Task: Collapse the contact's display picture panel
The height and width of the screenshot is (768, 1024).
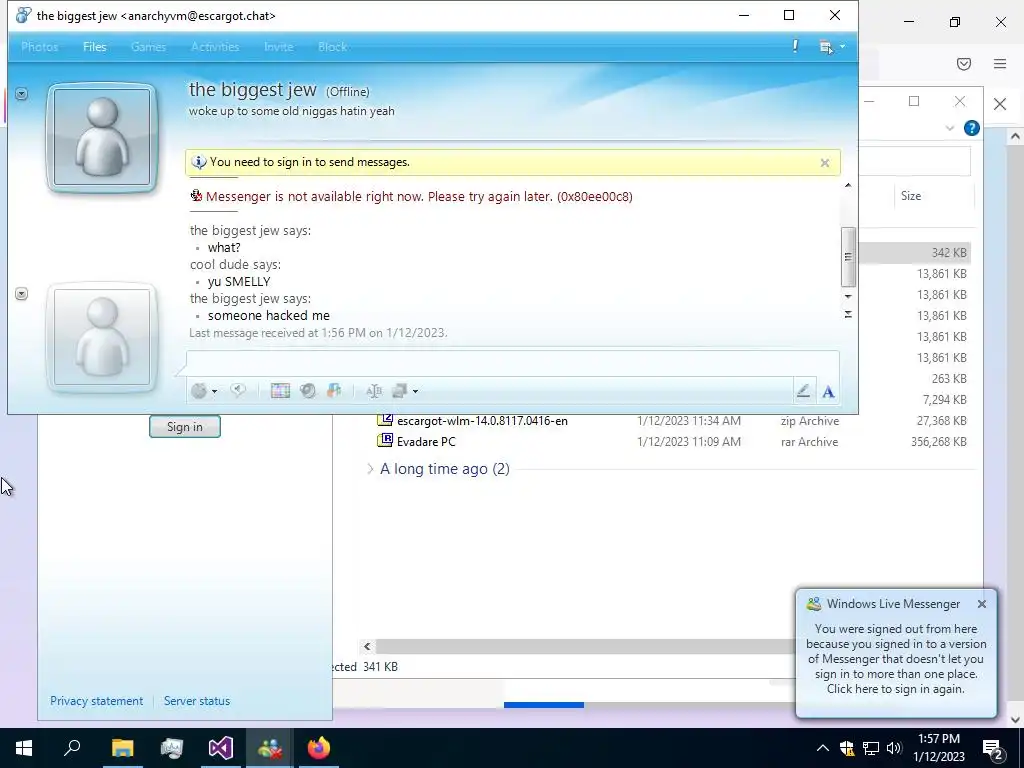Action: (22, 94)
